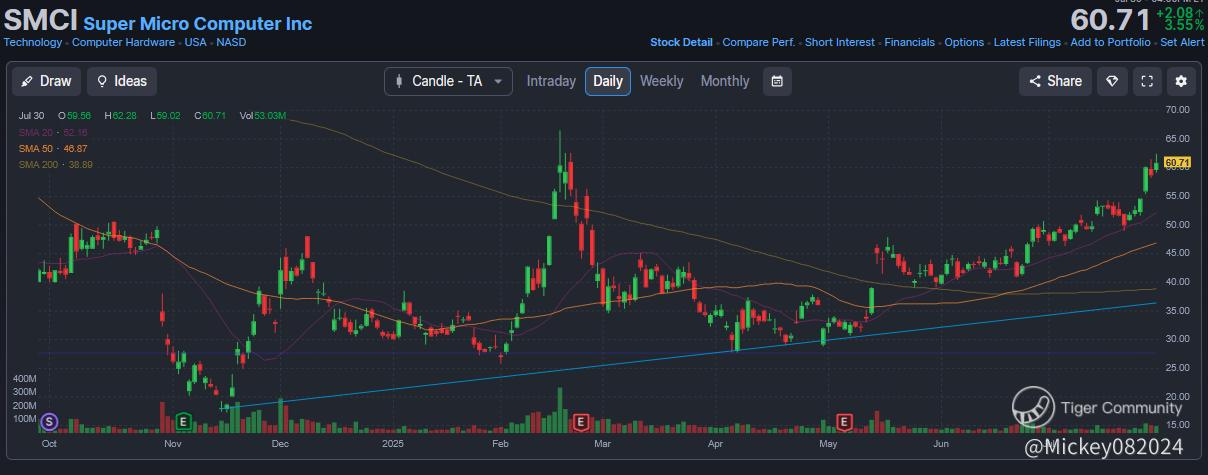Click the purple S split marker in October
Image resolution: width=1208 pixels, height=475 pixels.
(x=49, y=422)
